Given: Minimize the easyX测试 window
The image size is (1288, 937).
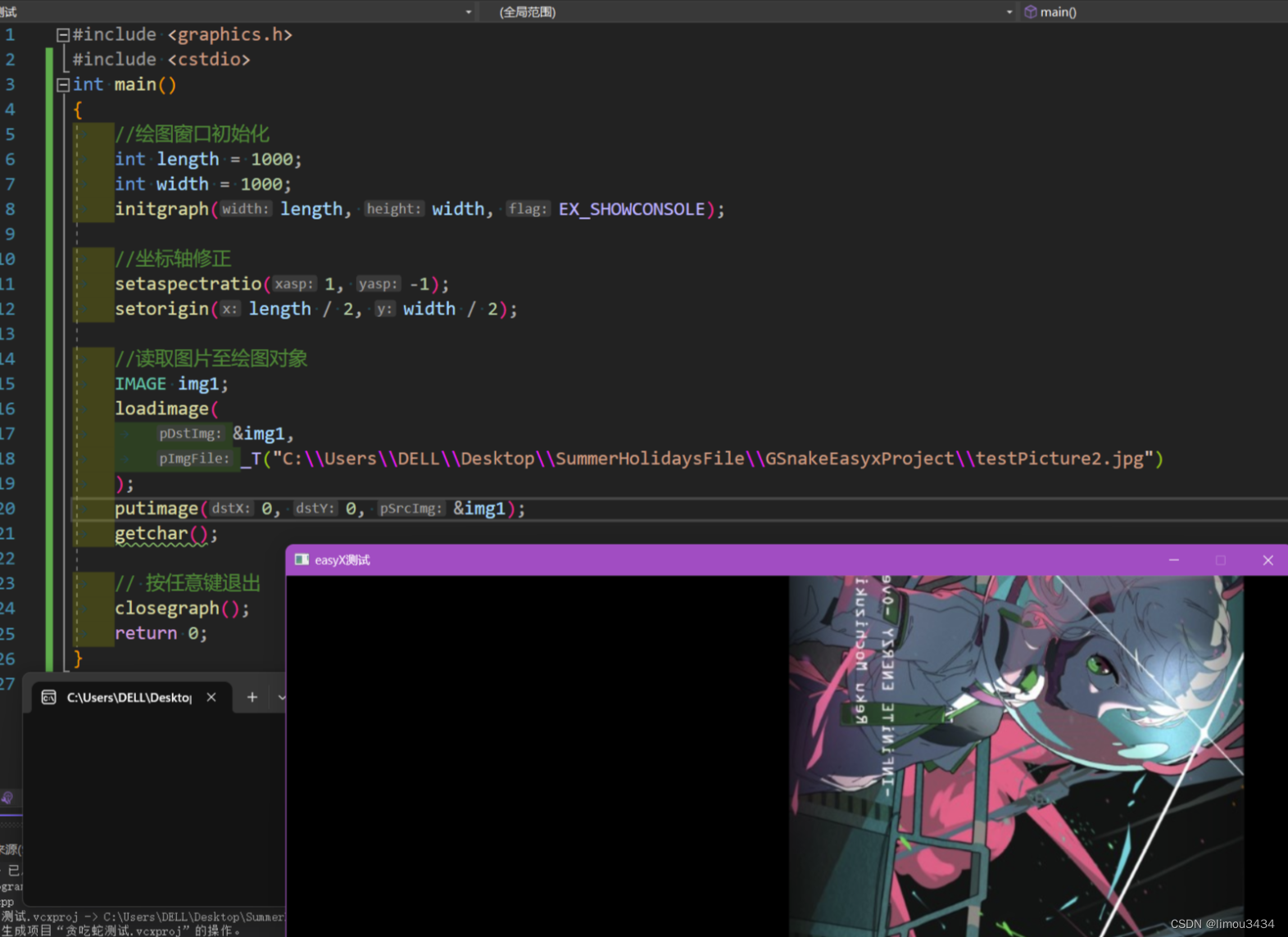Looking at the screenshot, I should click(x=1173, y=559).
